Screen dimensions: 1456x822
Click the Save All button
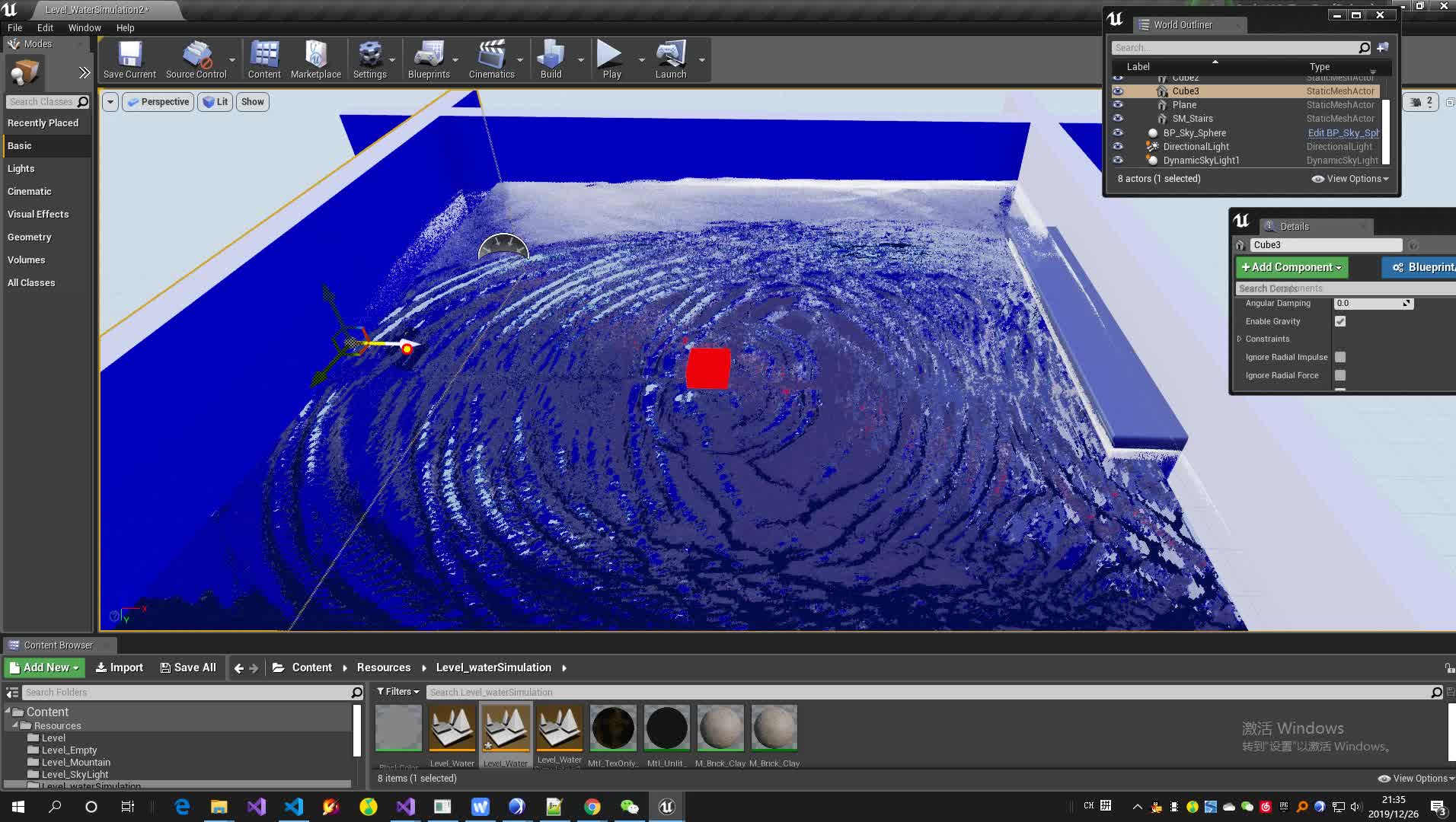(188, 667)
